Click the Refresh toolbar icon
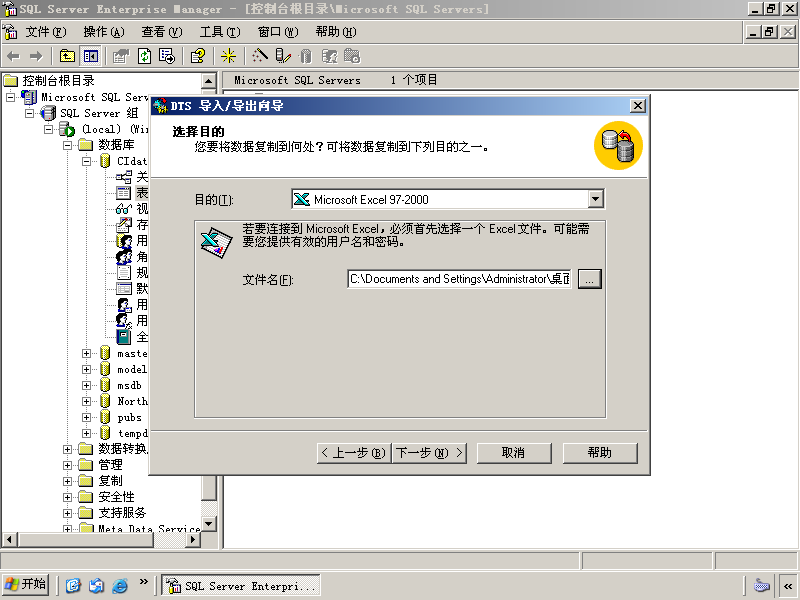Viewport: 800px width, 600px height. click(144, 56)
